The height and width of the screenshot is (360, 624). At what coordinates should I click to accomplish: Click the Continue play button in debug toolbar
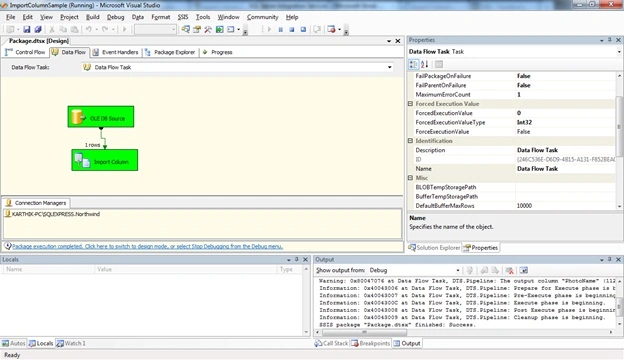click(269, 29)
